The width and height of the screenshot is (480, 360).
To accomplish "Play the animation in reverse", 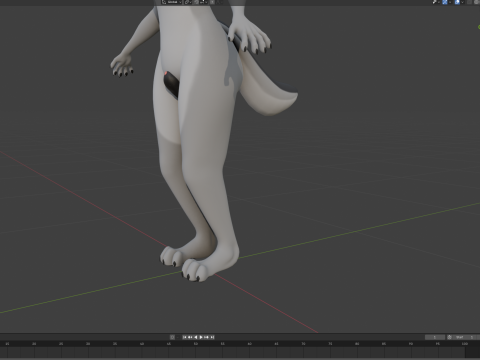I will pyautogui.click(x=196, y=337).
